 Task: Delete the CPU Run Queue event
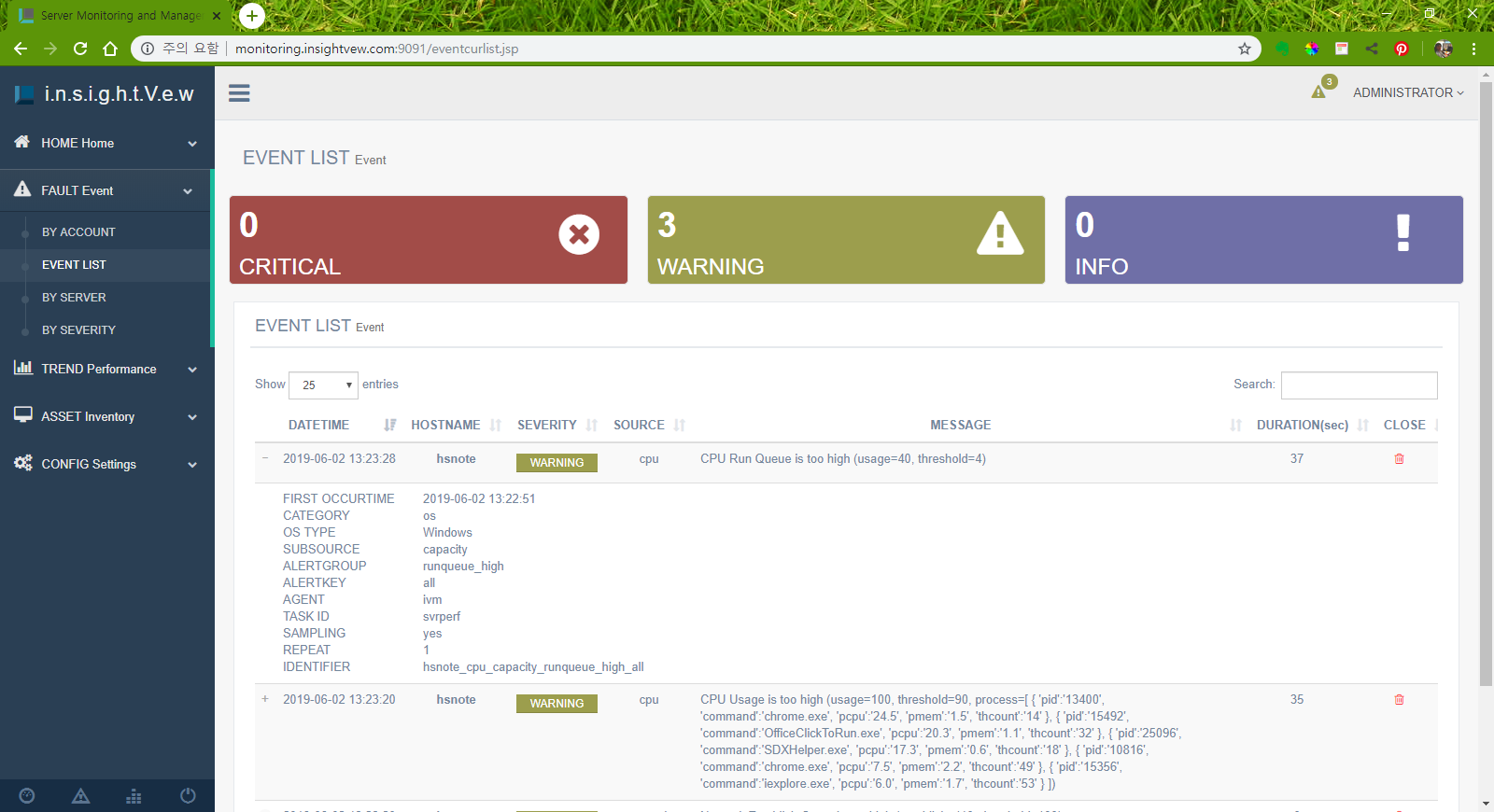tap(1399, 459)
